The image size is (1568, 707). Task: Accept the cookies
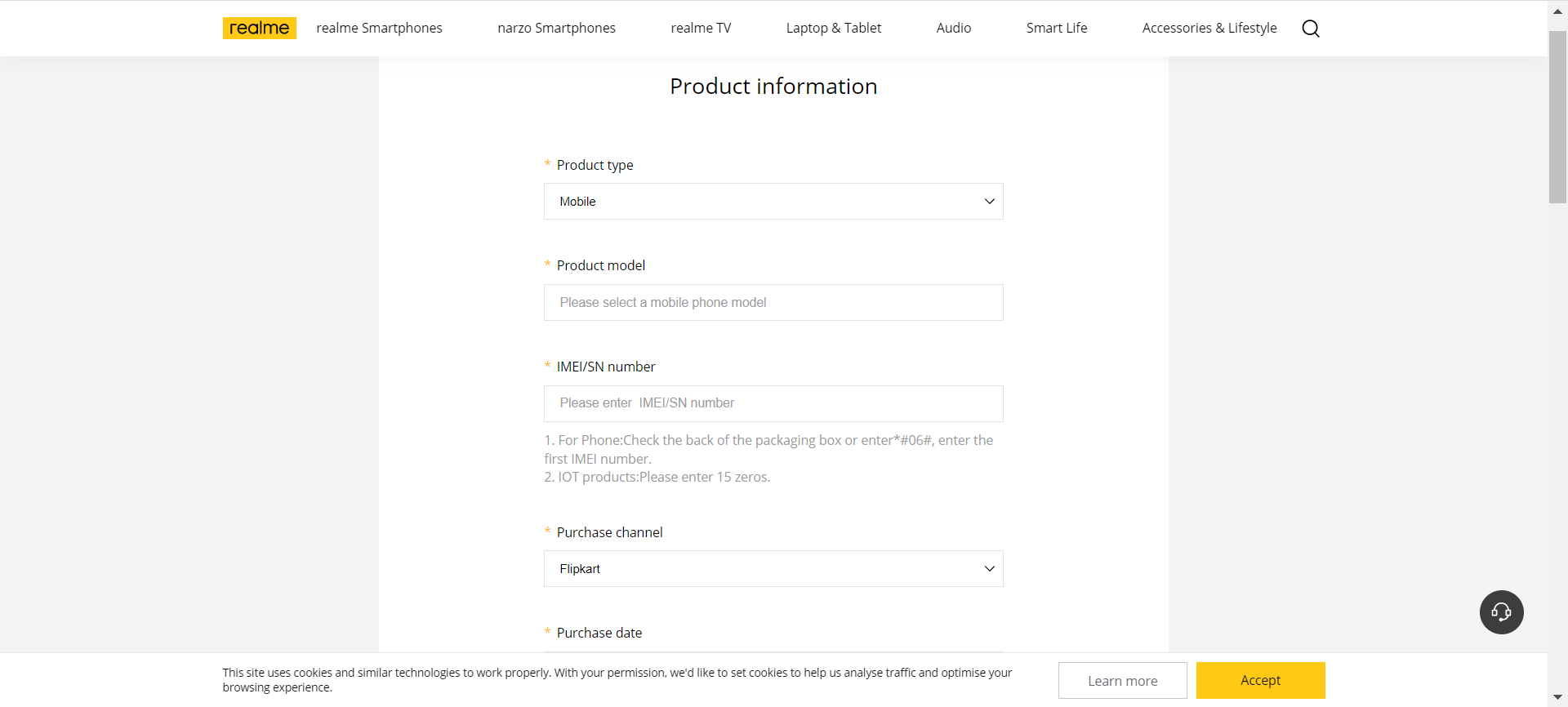[1260, 680]
